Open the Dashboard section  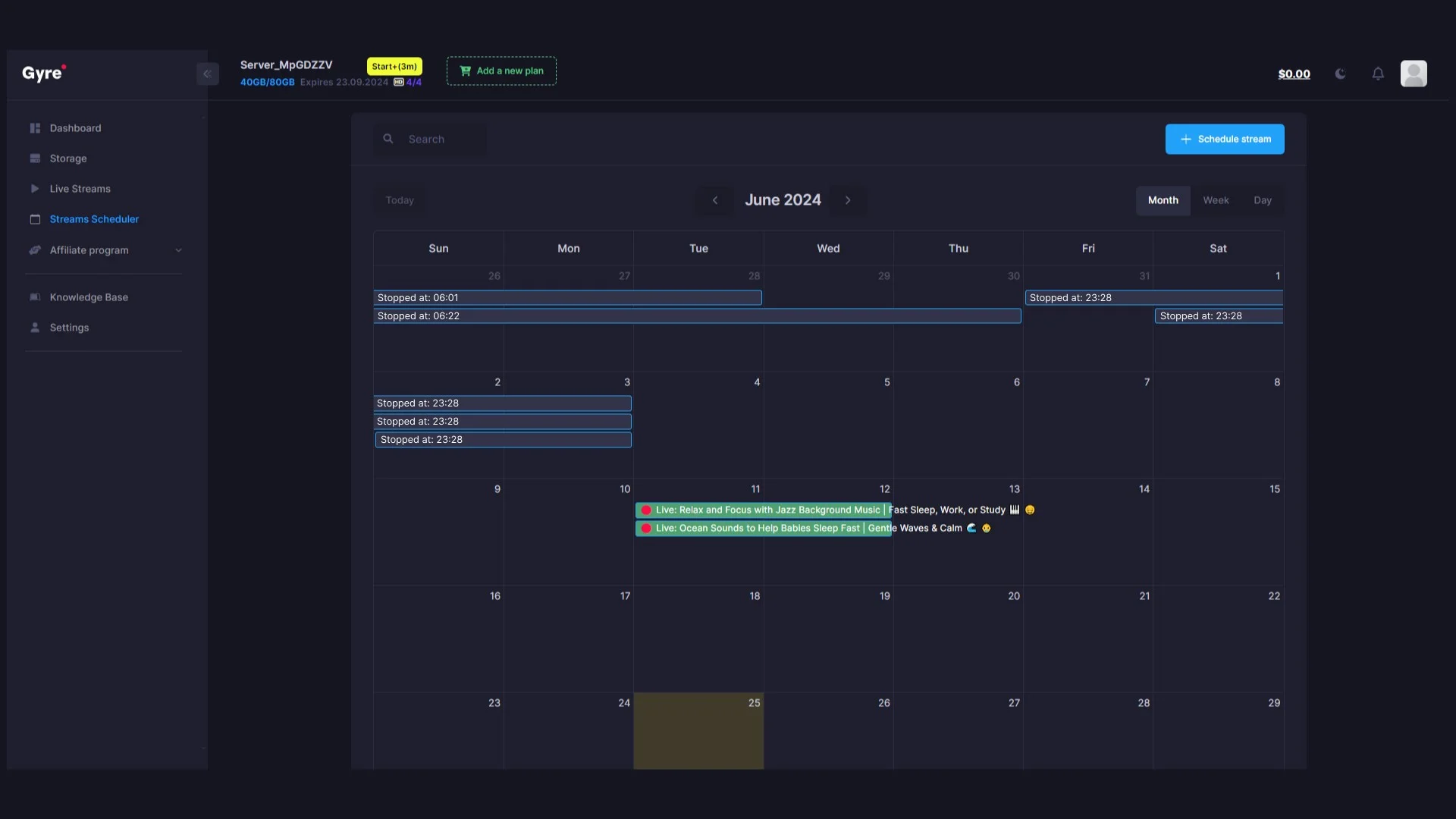pos(76,128)
